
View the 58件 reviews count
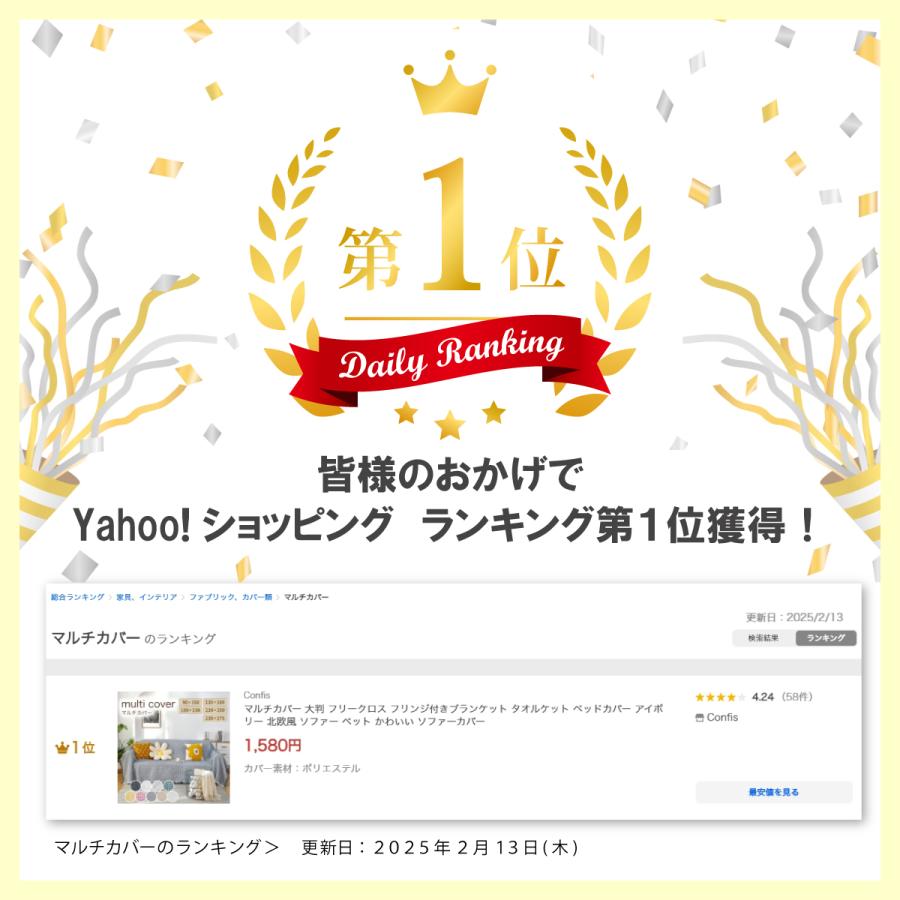pyautogui.click(x=797, y=697)
